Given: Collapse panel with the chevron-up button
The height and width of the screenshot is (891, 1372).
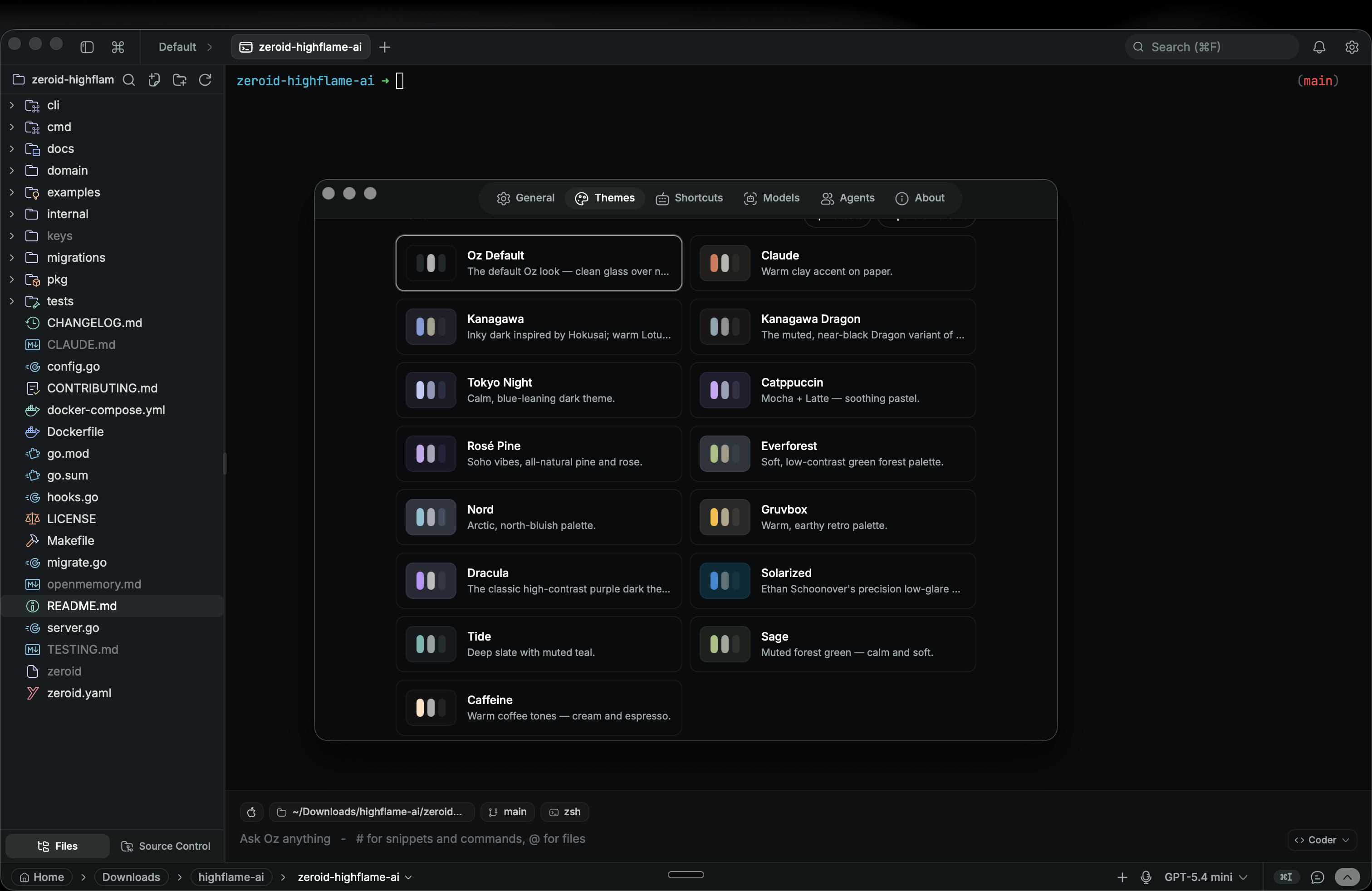Looking at the screenshot, I should [x=1347, y=876].
